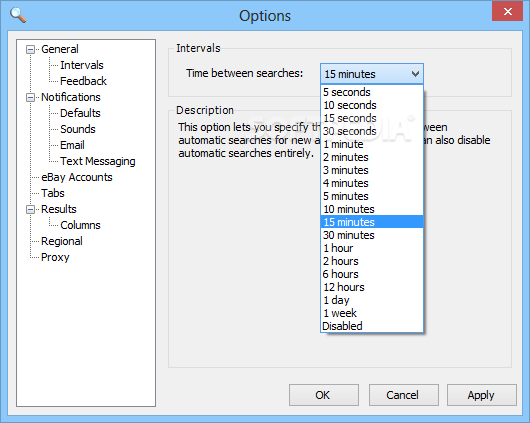Choose 1 minute from the interval list

pyautogui.click(x=372, y=144)
